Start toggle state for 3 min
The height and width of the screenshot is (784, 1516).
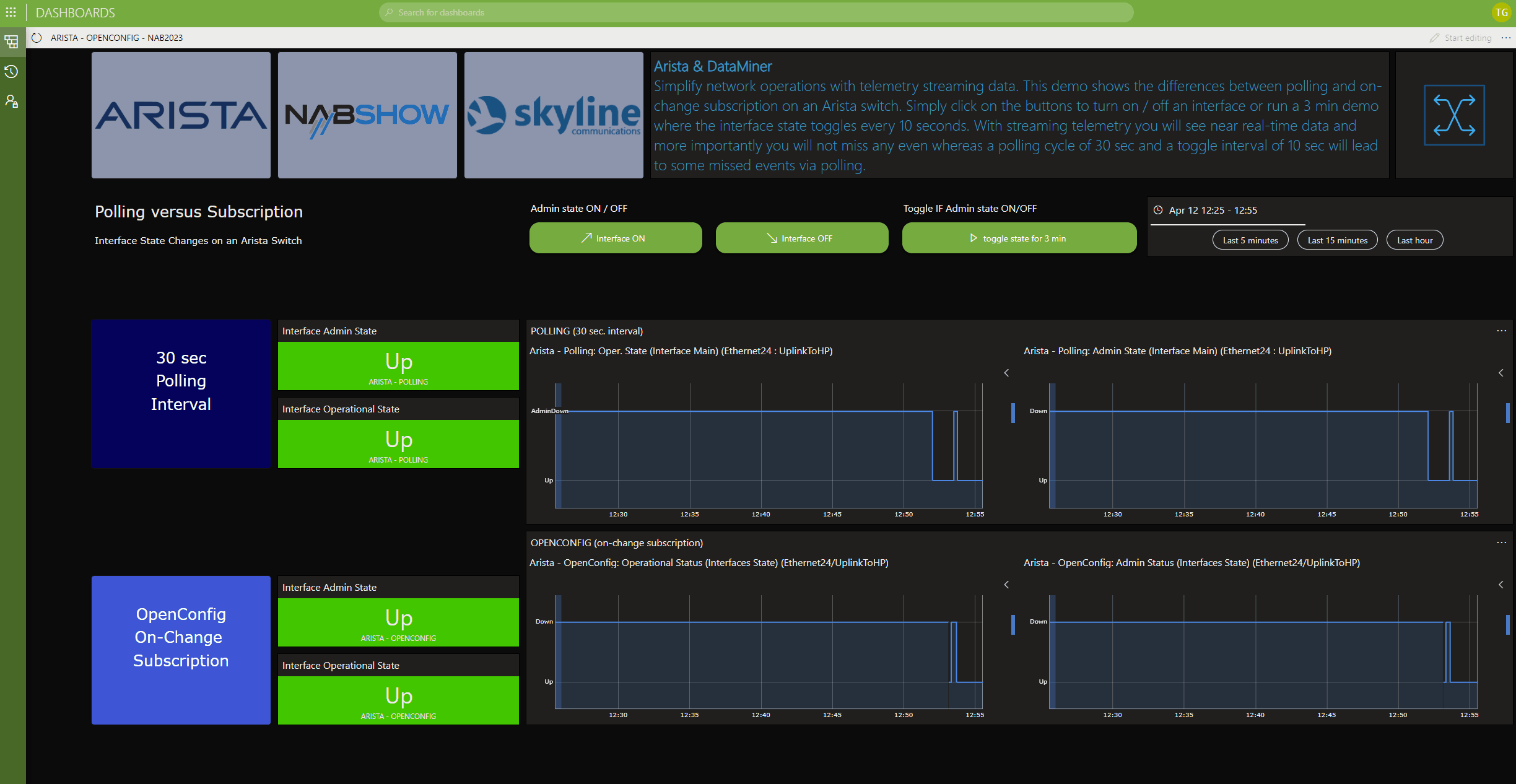tap(1019, 238)
